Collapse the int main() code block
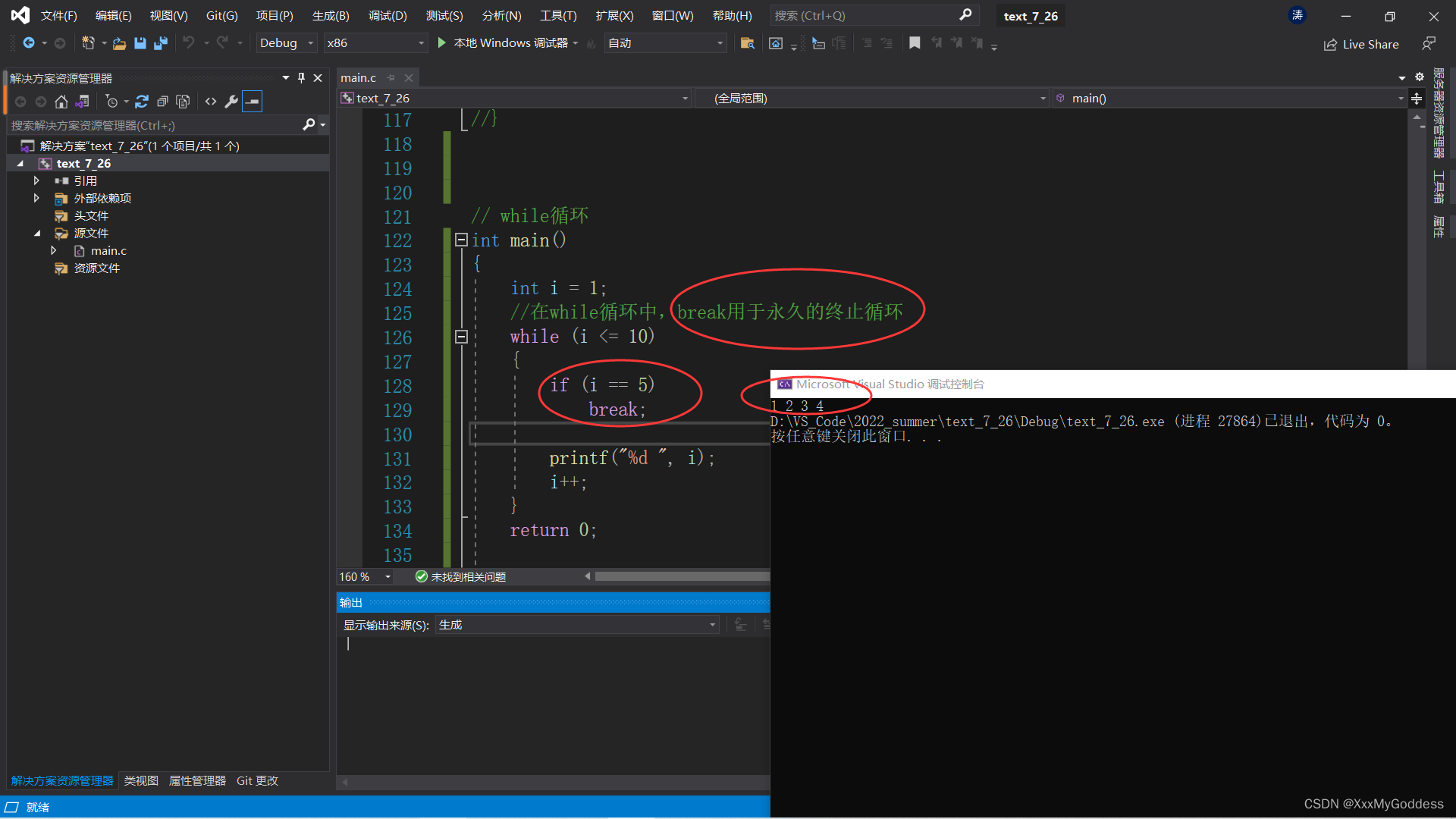Image resolution: width=1456 pixels, height=819 pixels. pos(461,240)
